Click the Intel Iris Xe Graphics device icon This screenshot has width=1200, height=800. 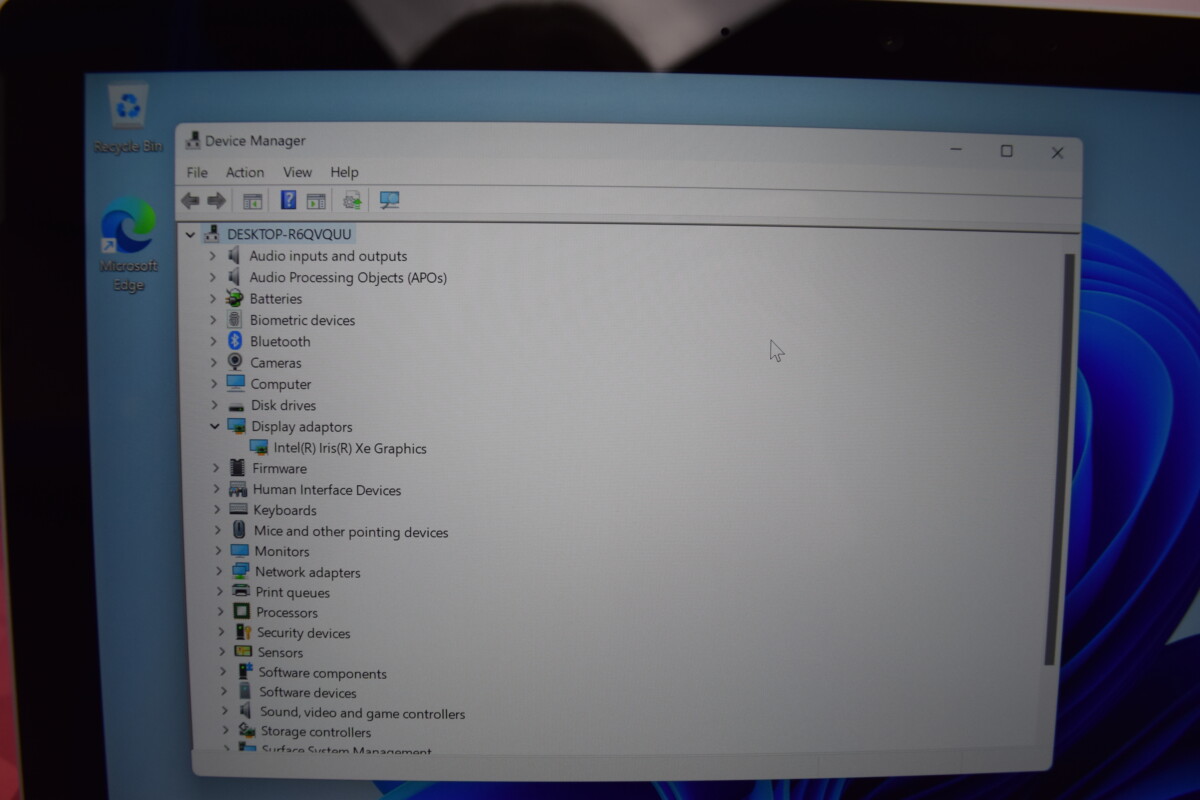(x=259, y=448)
